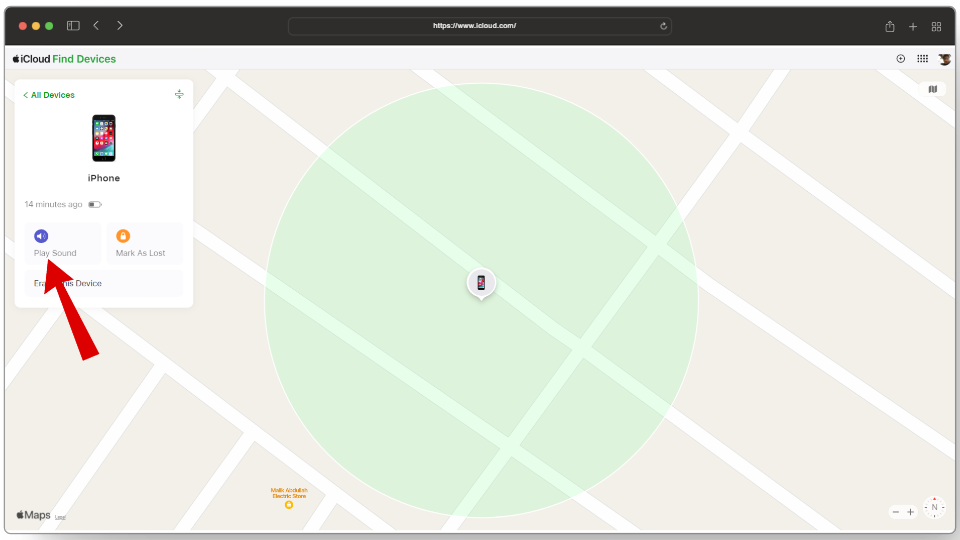Open the iCloud apps grid
The height and width of the screenshot is (540, 960).
922,59
